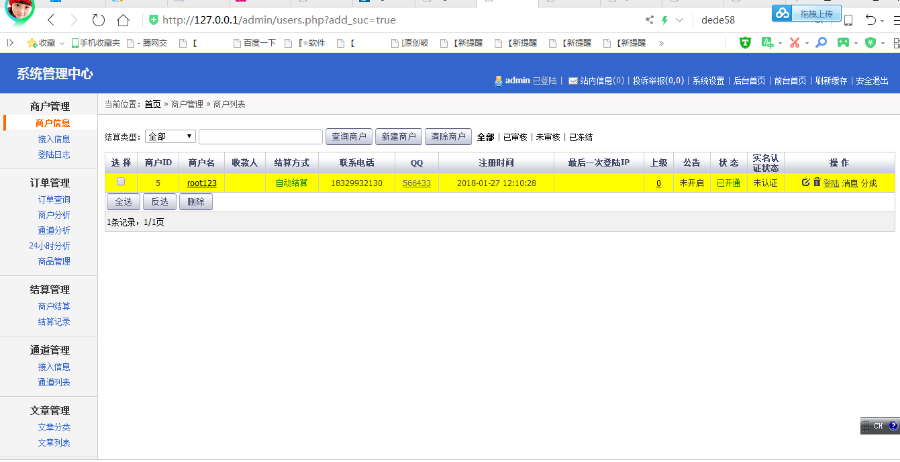Open the 结算类型 全部 dropdown
900x462 pixels.
(170, 137)
